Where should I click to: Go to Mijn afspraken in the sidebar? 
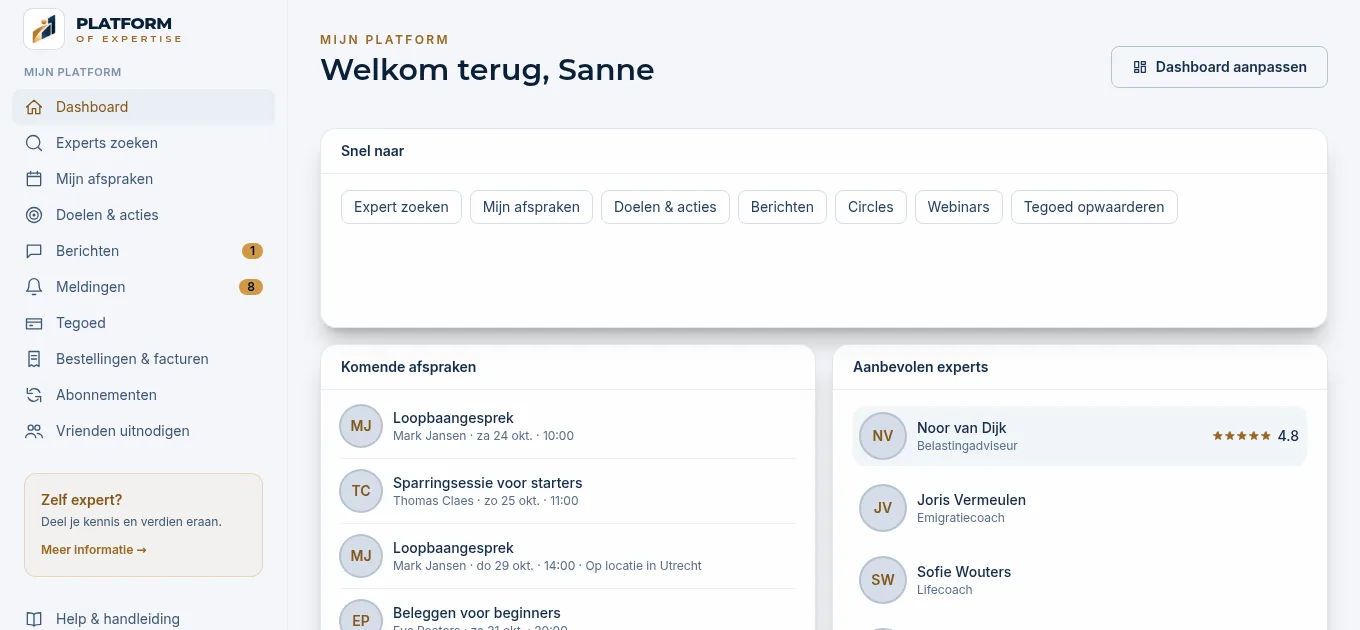[x=143, y=179]
